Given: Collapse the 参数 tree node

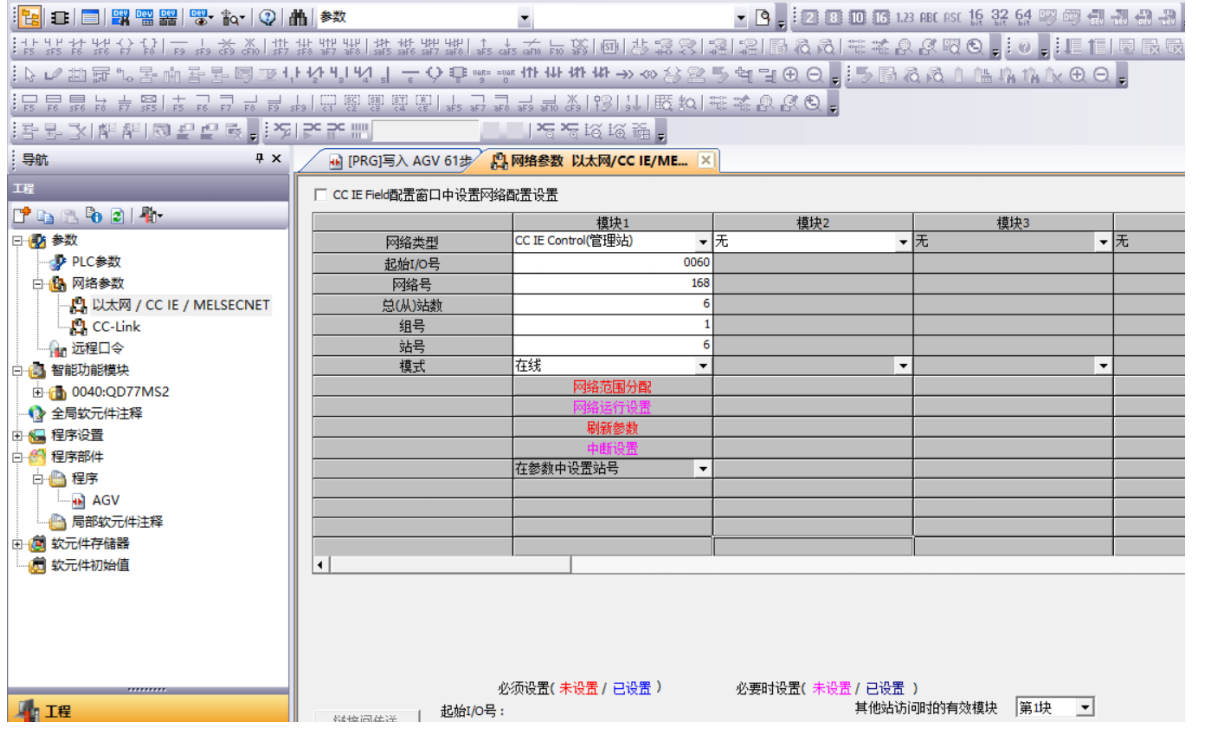Looking at the screenshot, I should click(18, 241).
